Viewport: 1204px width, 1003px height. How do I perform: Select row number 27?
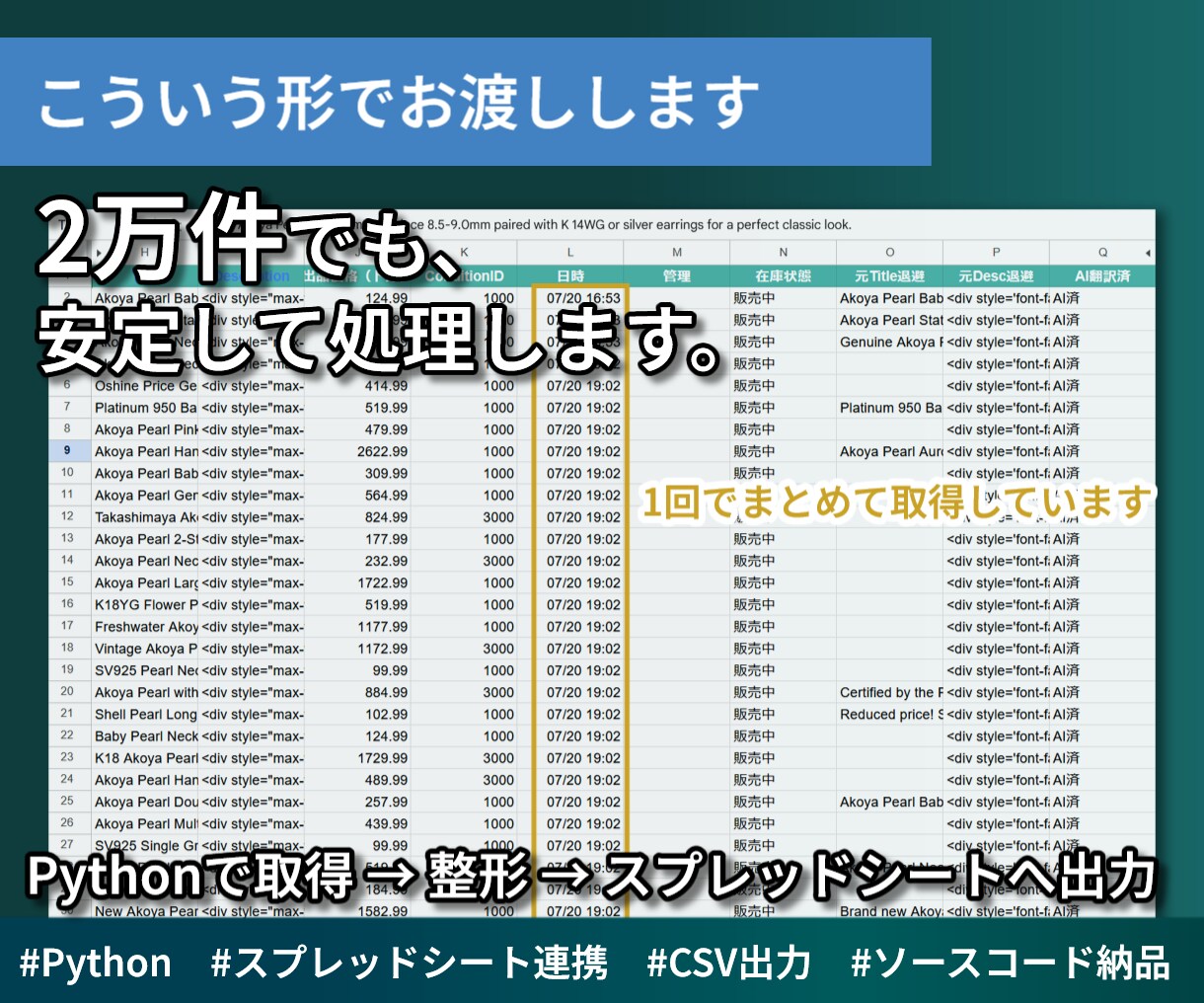67,845
